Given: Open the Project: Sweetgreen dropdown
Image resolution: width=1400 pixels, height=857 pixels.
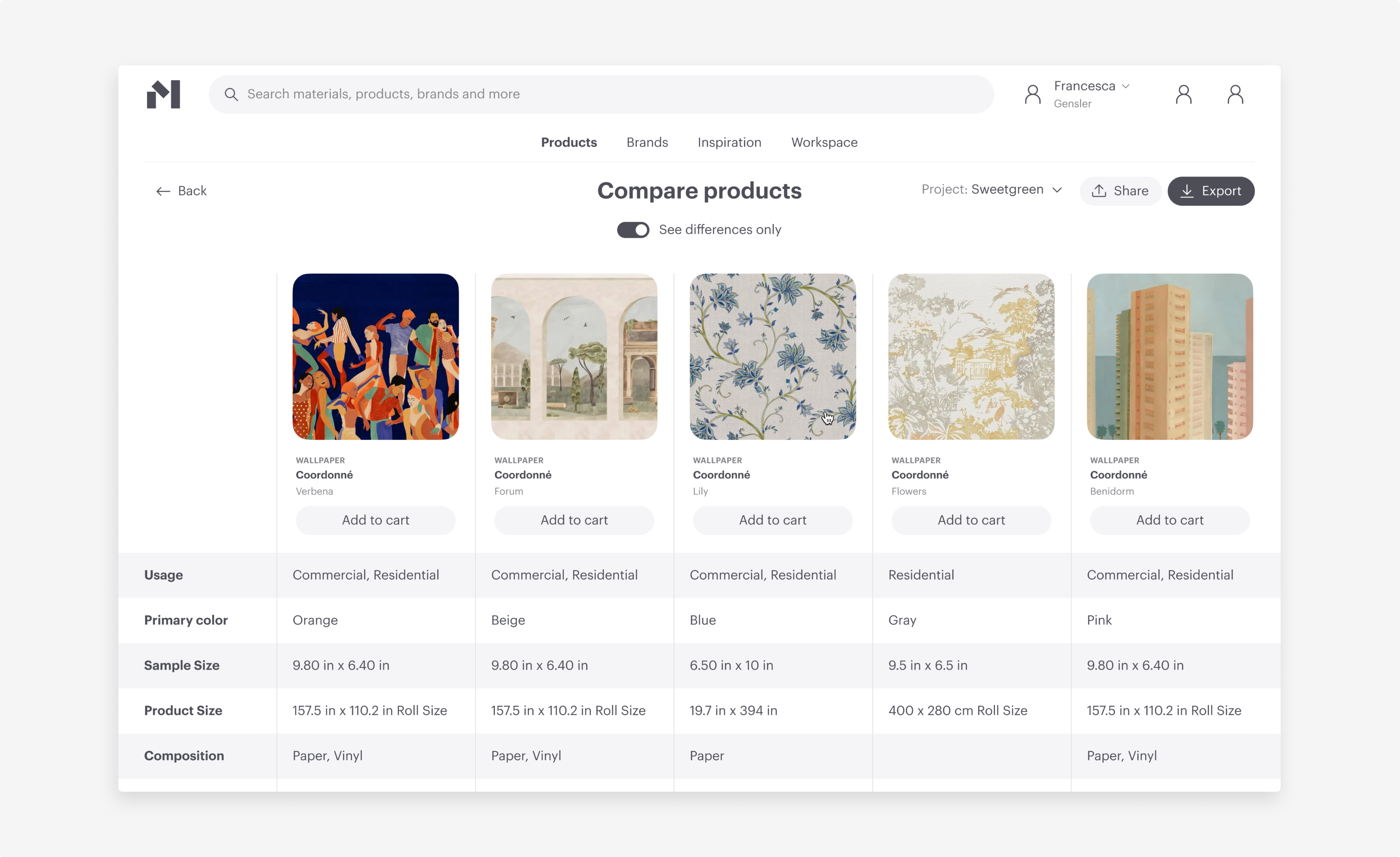Looking at the screenshot, I should point(992,190).
